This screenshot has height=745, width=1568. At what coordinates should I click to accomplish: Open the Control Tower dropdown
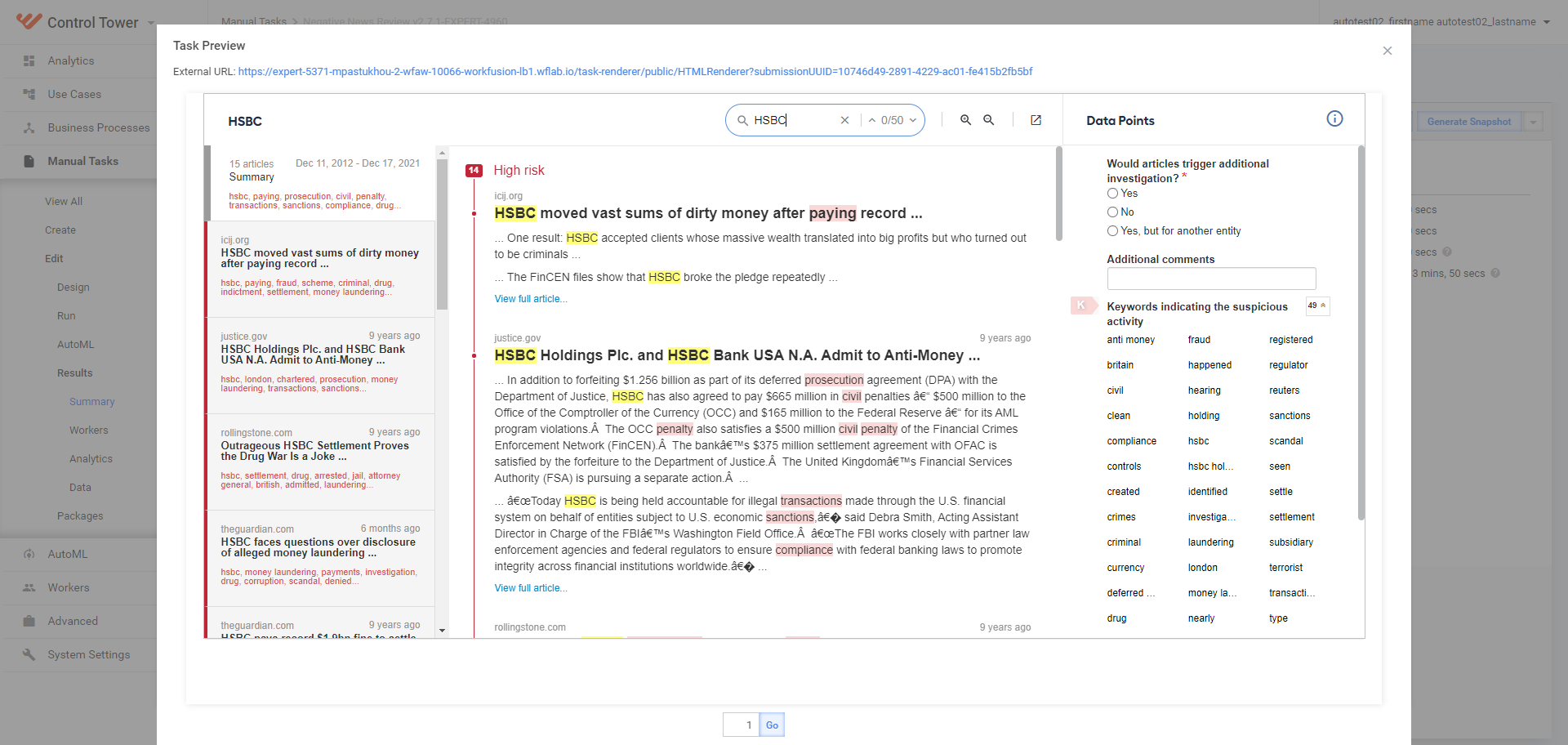[151, 23]
